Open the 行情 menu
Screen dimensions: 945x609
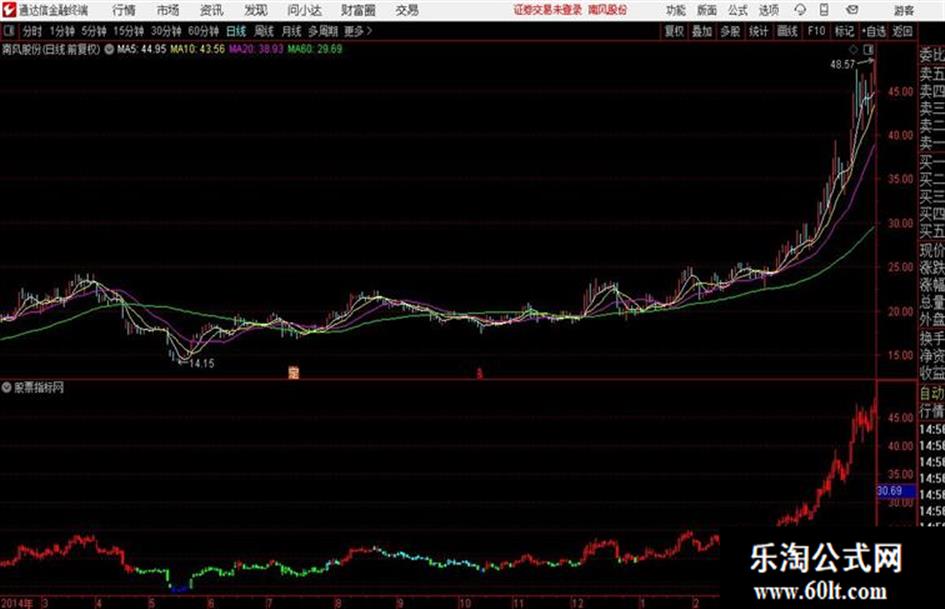pyautogui.click(x=124, y=10)
